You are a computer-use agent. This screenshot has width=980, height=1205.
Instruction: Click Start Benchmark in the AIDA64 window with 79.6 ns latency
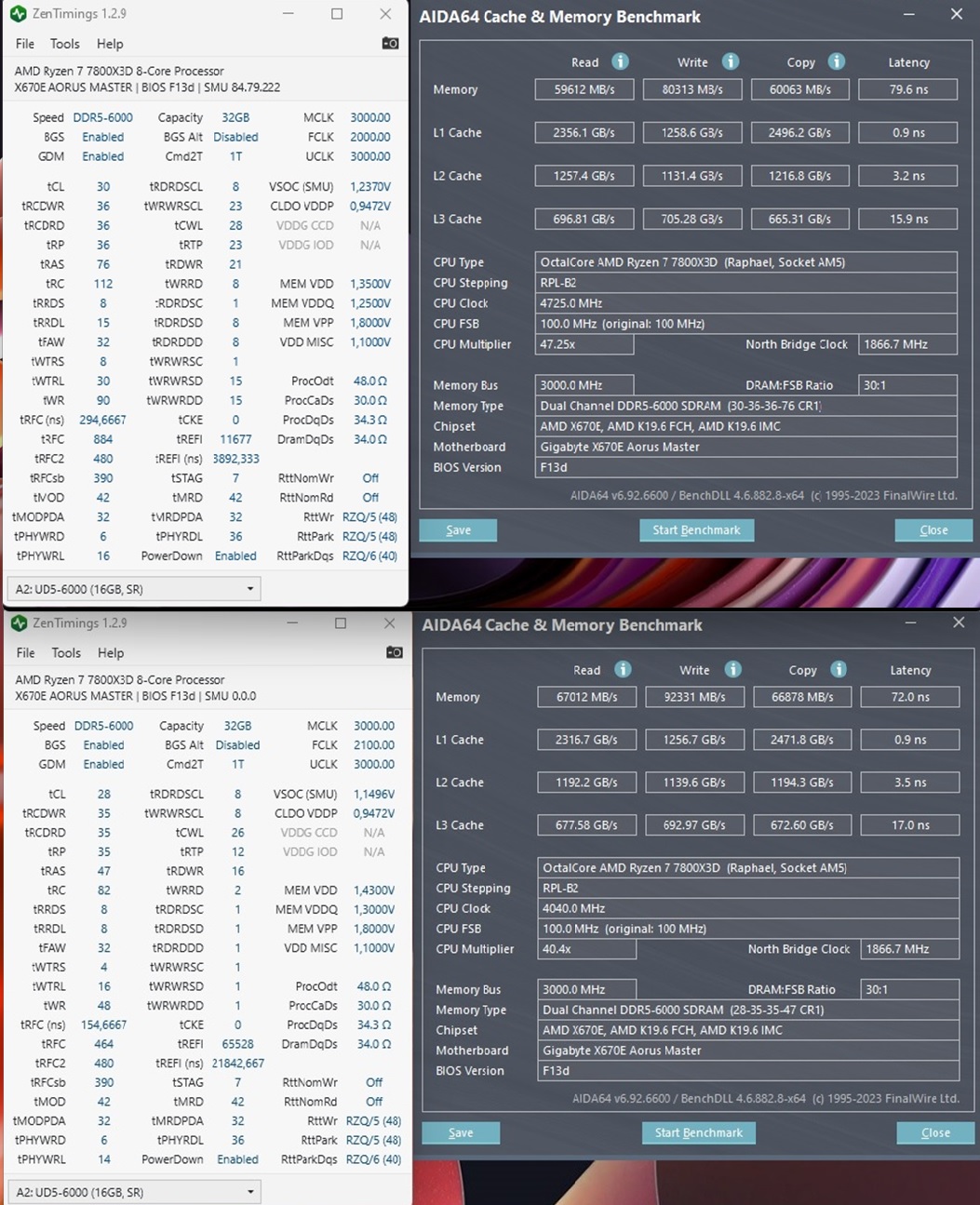click(696, 530)
